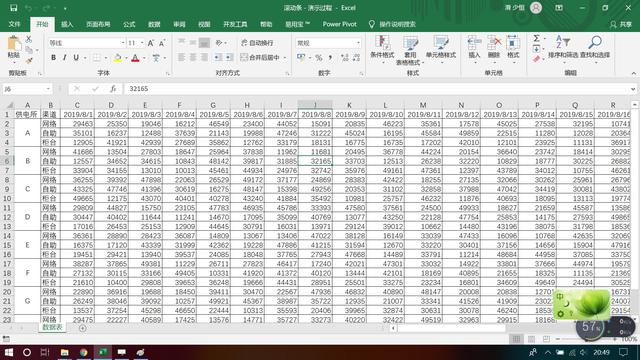This screenshot has height=360, width=640.
Task: Open the alignment group dialog launcher
Action: (287, 73)
